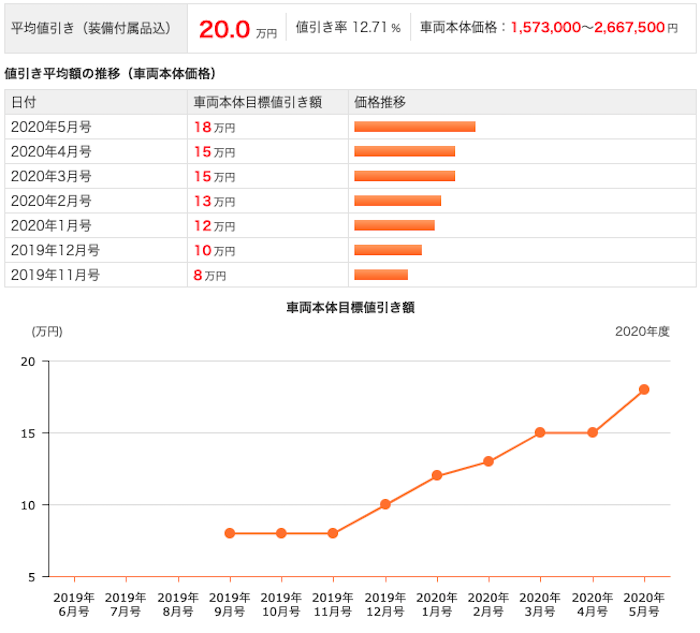Click the 2020年5月号 data point on chart
Viewport: 700px width, 633px height.
click(x=644, y=389)
